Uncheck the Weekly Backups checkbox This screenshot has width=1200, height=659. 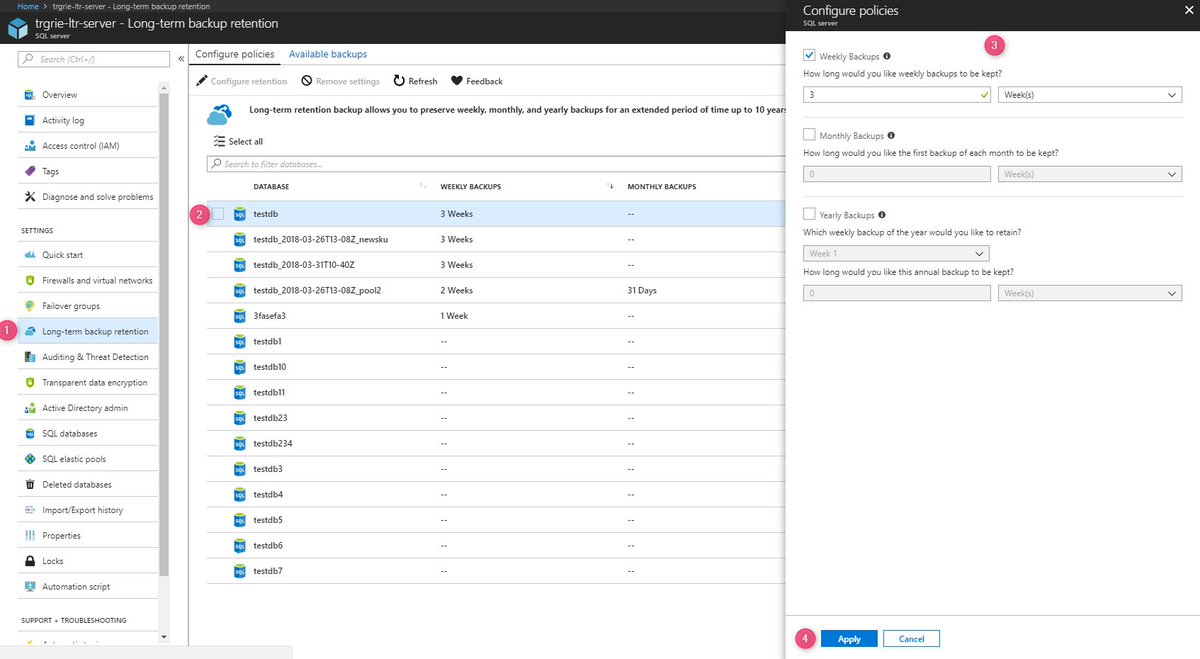click(810, 56)
